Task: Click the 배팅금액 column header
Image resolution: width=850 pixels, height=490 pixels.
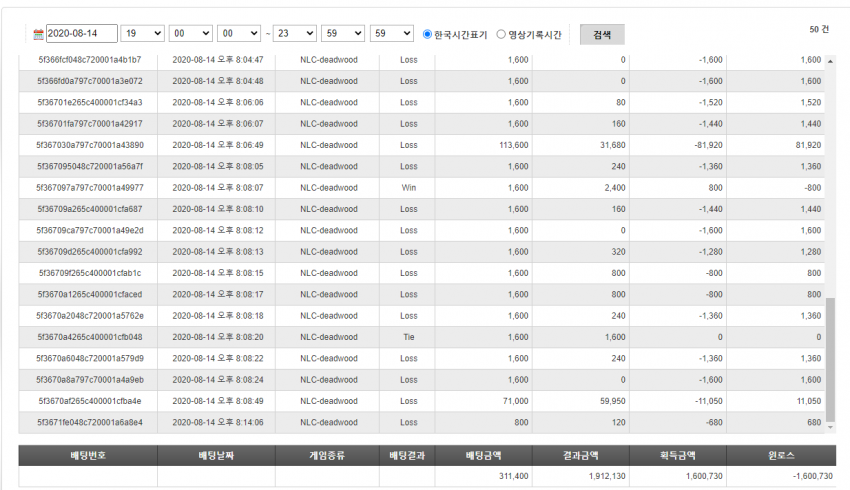Action: 484,455
